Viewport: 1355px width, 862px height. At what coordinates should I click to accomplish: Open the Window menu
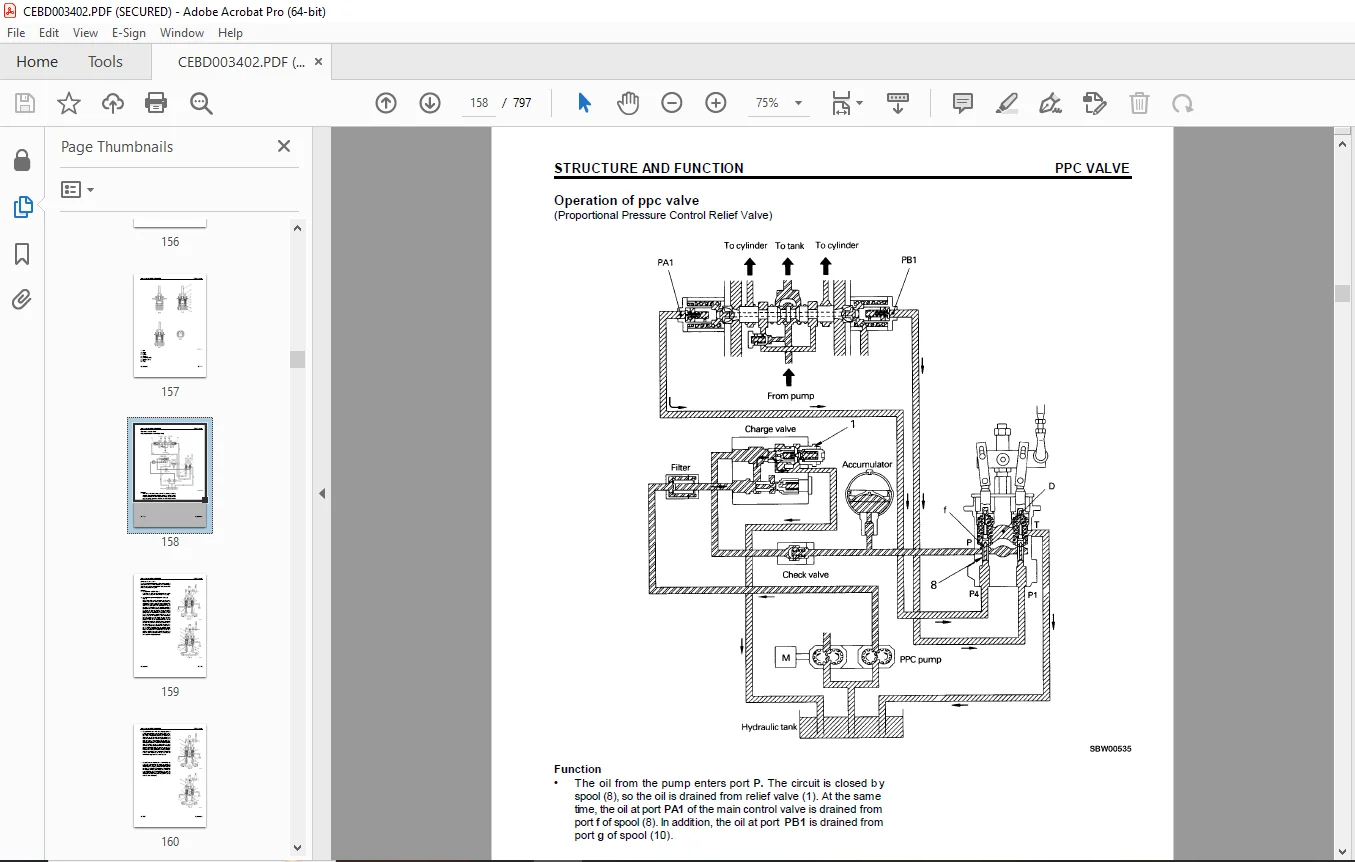(x=182, y=33)
